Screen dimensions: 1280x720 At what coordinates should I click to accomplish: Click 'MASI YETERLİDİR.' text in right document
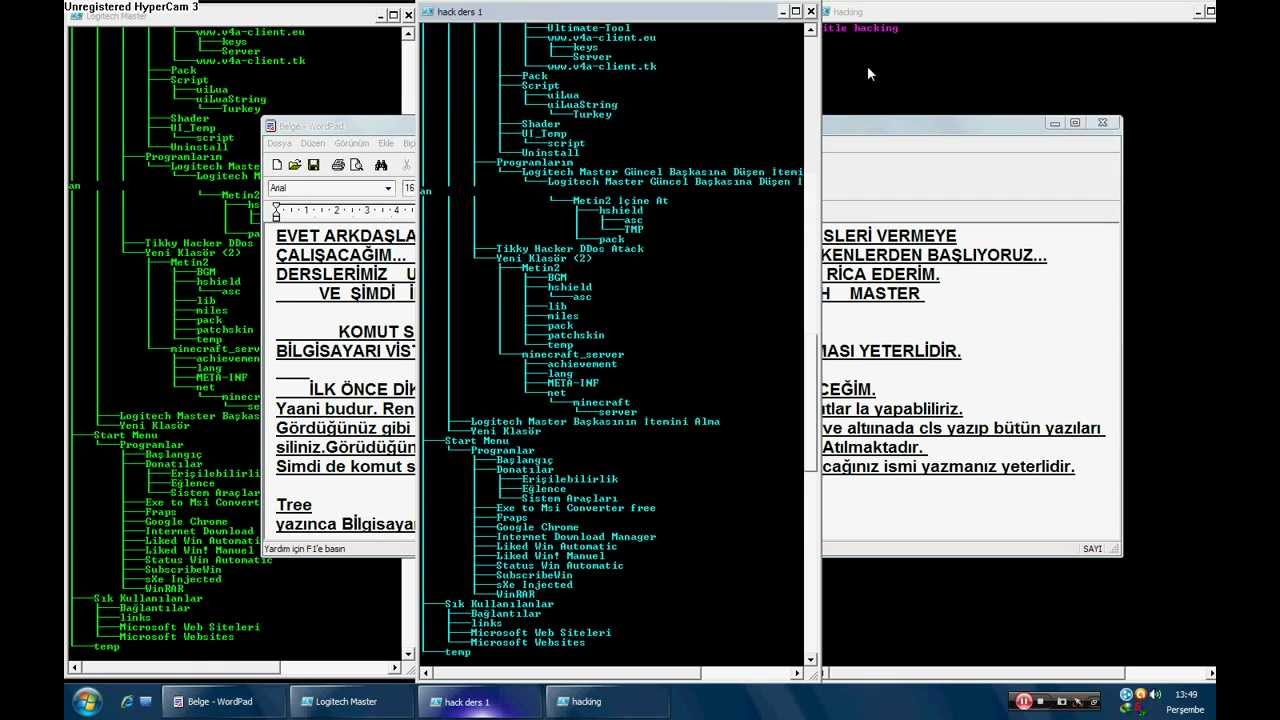(x=892, y=351)
